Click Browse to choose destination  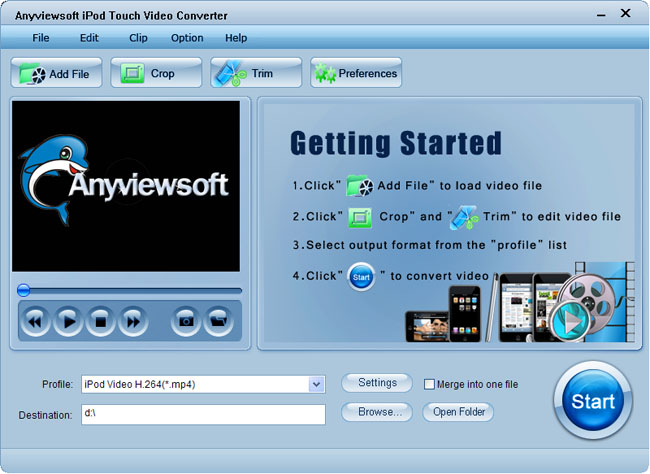coord(377,412)
